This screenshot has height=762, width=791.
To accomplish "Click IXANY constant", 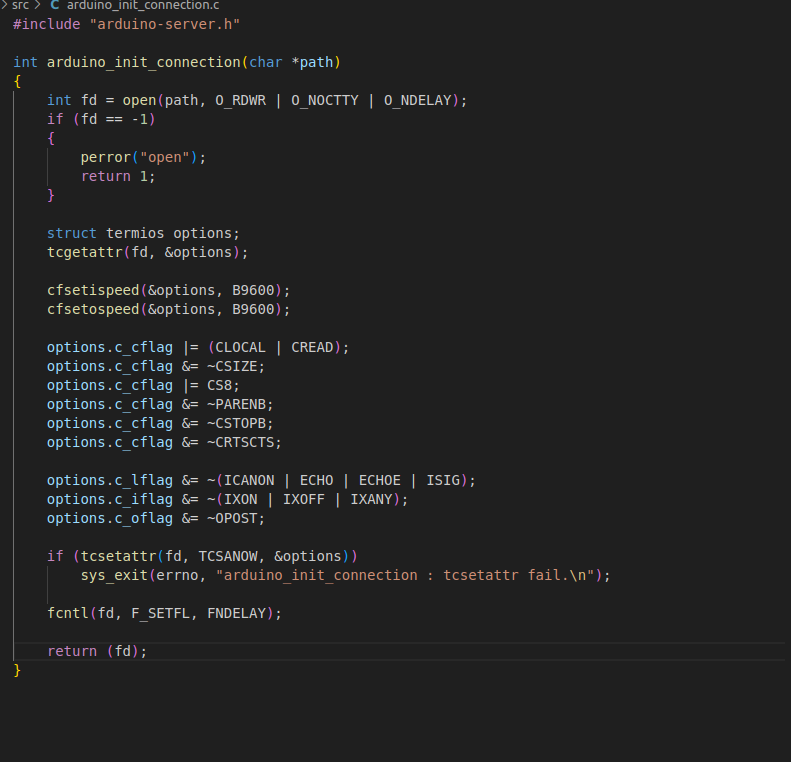I will [371, 499].
